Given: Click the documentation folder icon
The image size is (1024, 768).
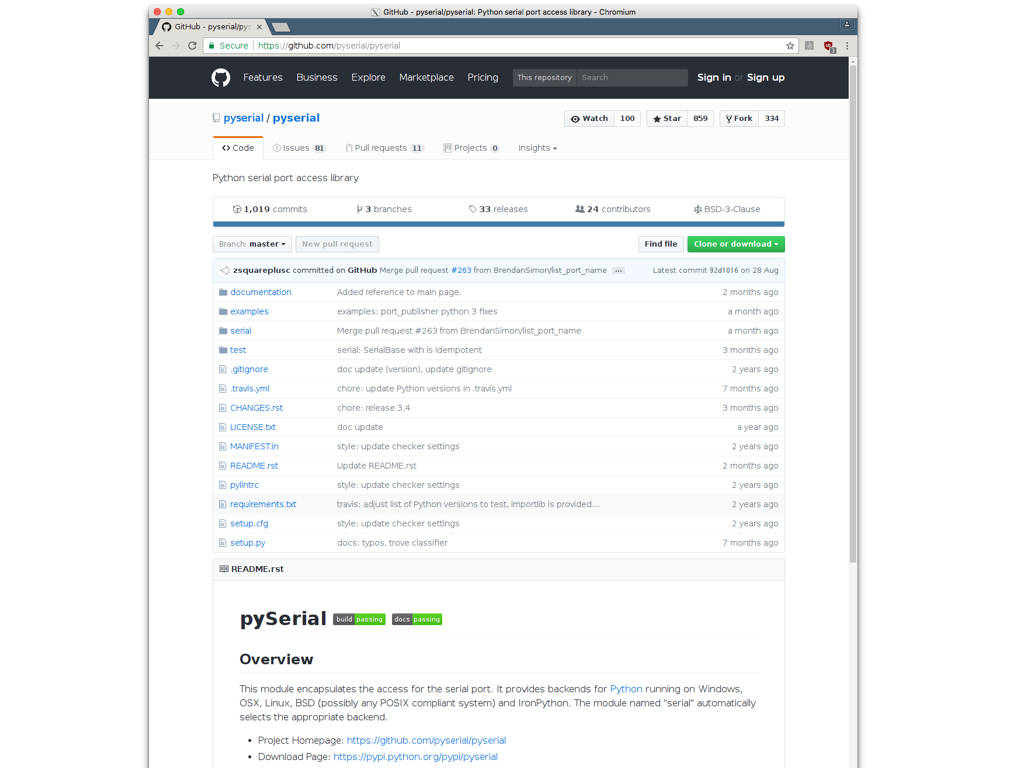Looking at the screenshot, I should (222, 292).
